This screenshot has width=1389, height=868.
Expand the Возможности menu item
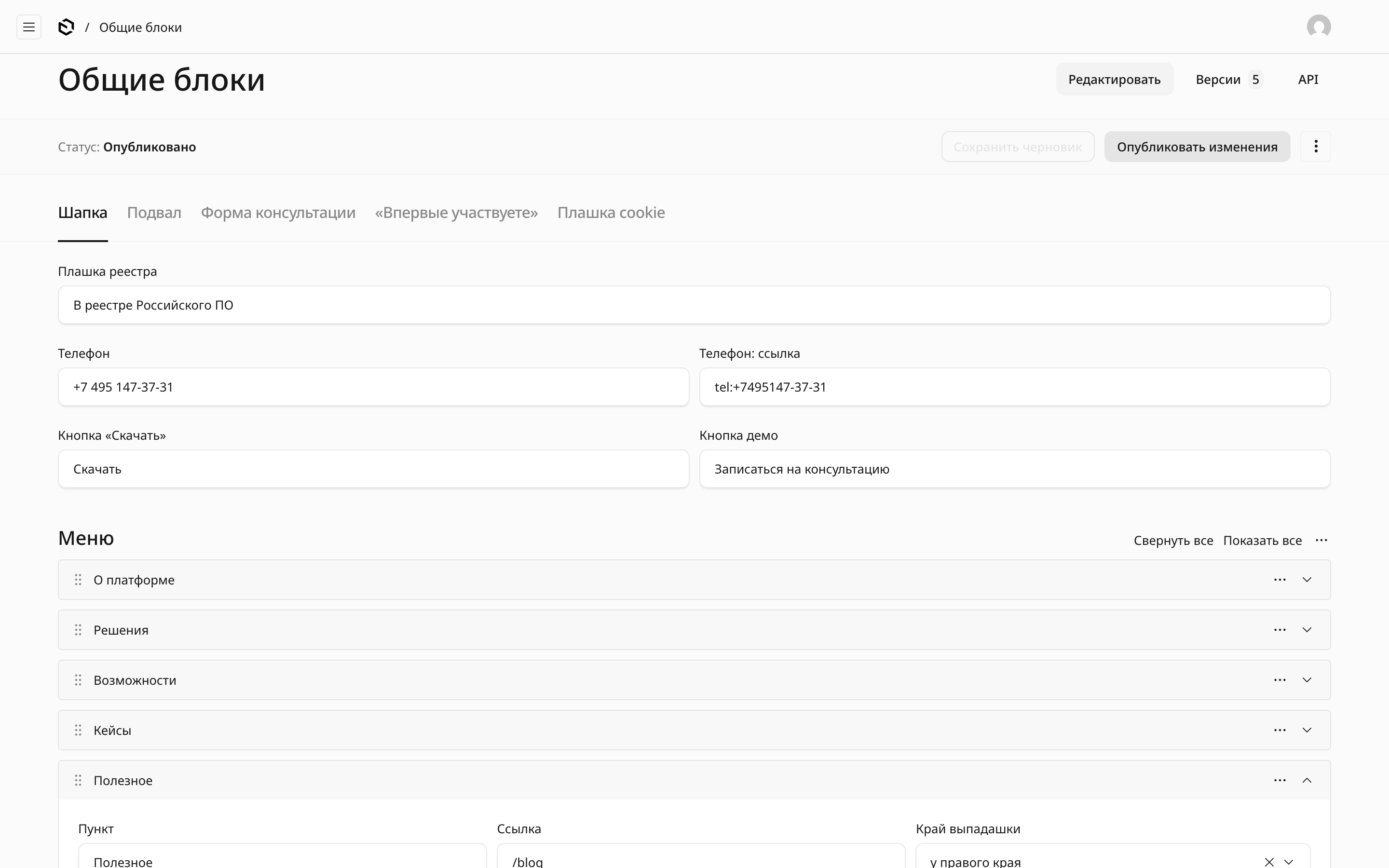pos(1307,680)
